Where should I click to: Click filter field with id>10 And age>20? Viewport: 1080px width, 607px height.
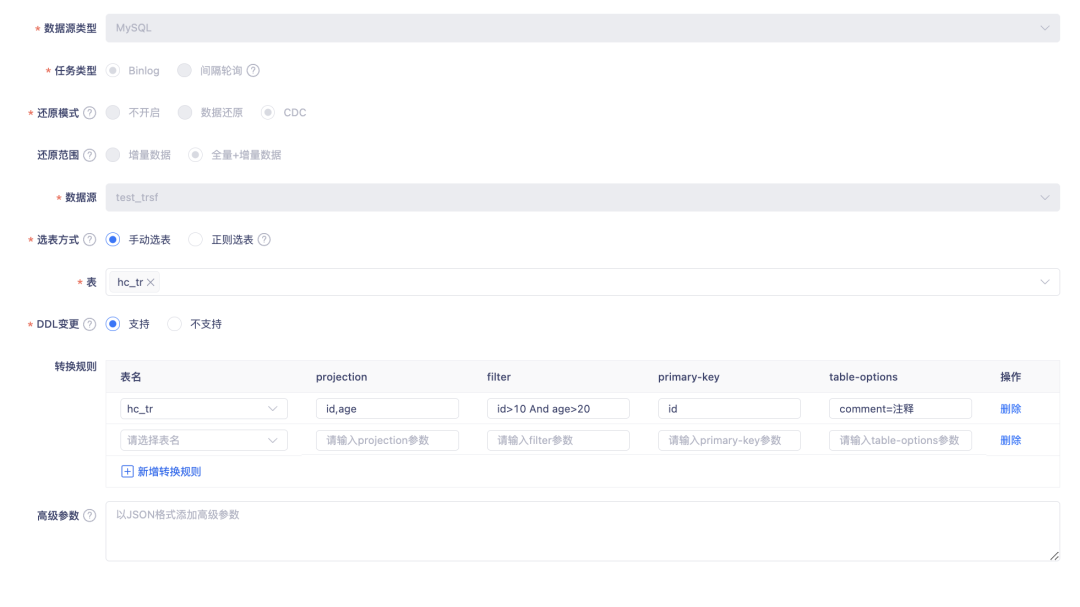558,409
